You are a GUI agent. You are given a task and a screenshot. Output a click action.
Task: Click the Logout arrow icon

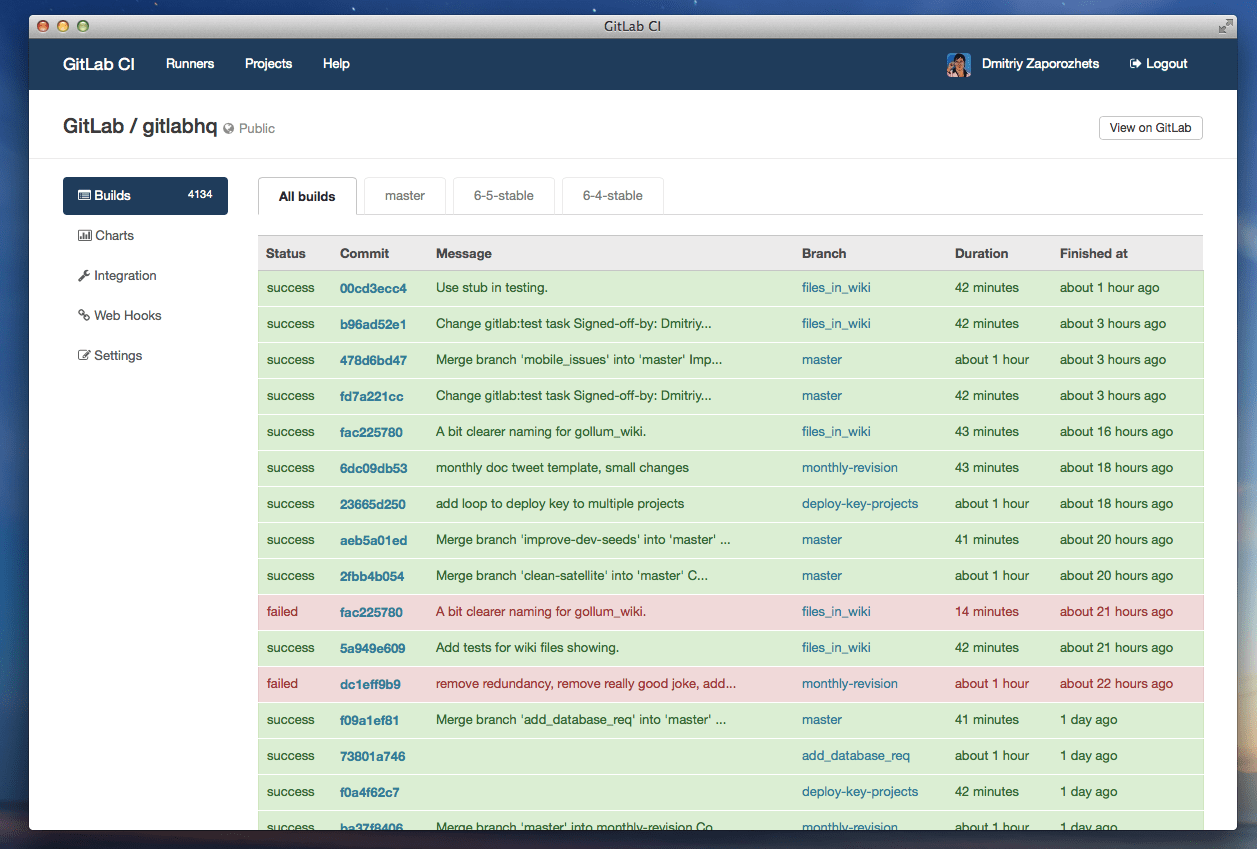[1135, 64]
